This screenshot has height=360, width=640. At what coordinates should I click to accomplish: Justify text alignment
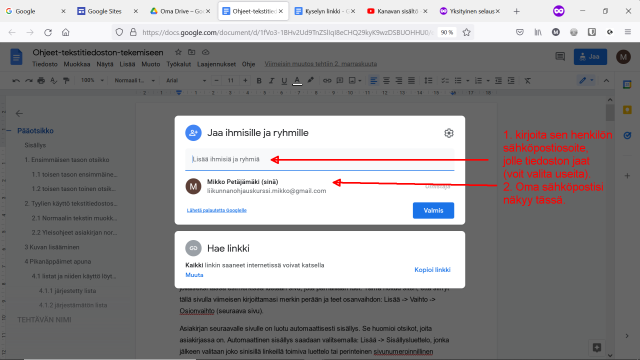pos(411,81)
